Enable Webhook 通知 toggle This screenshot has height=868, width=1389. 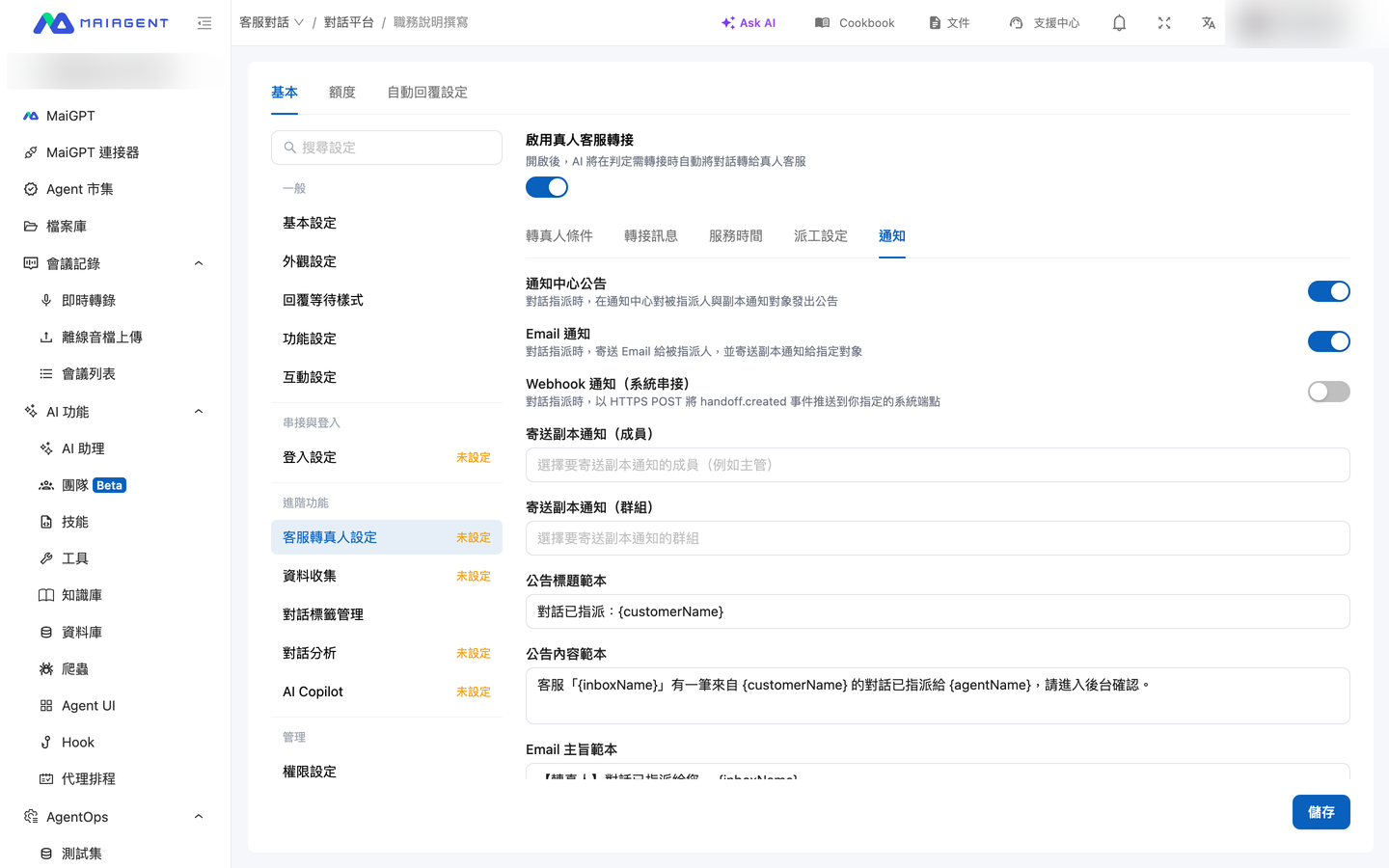coord(1328,392)
